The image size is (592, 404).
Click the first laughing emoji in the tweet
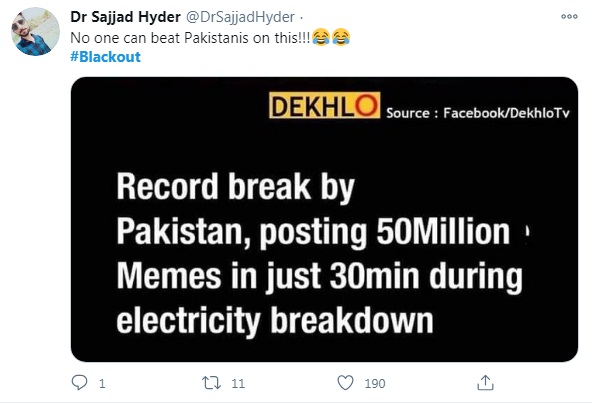coord(321,37)
